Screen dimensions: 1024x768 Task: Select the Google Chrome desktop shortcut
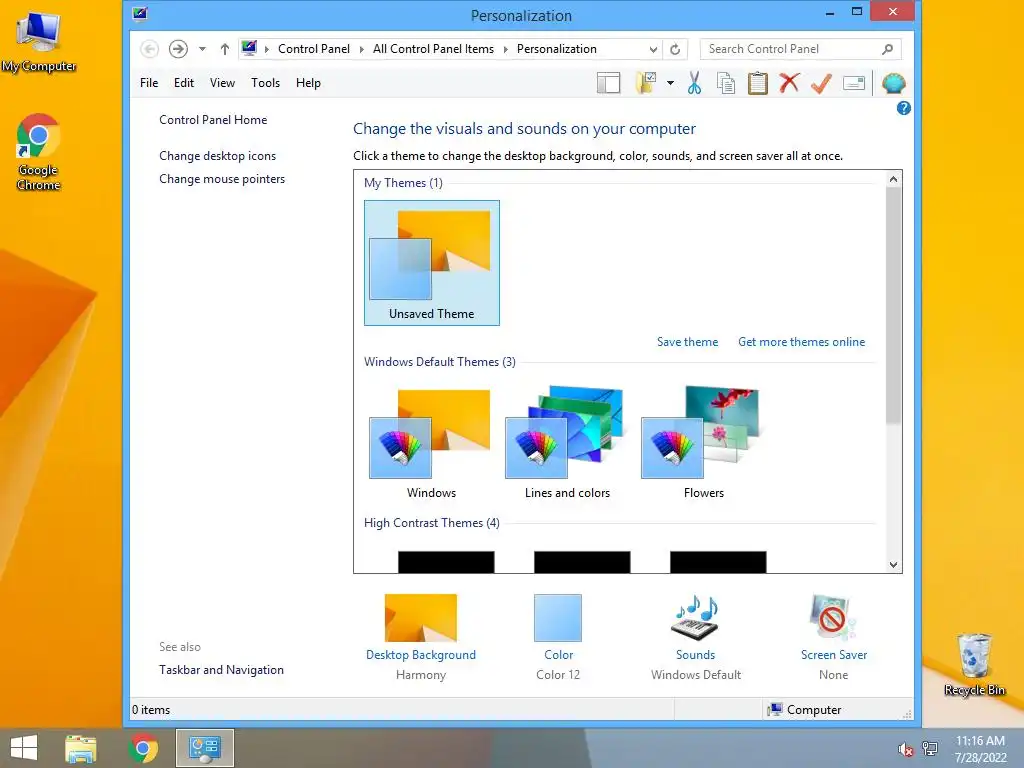39,152
